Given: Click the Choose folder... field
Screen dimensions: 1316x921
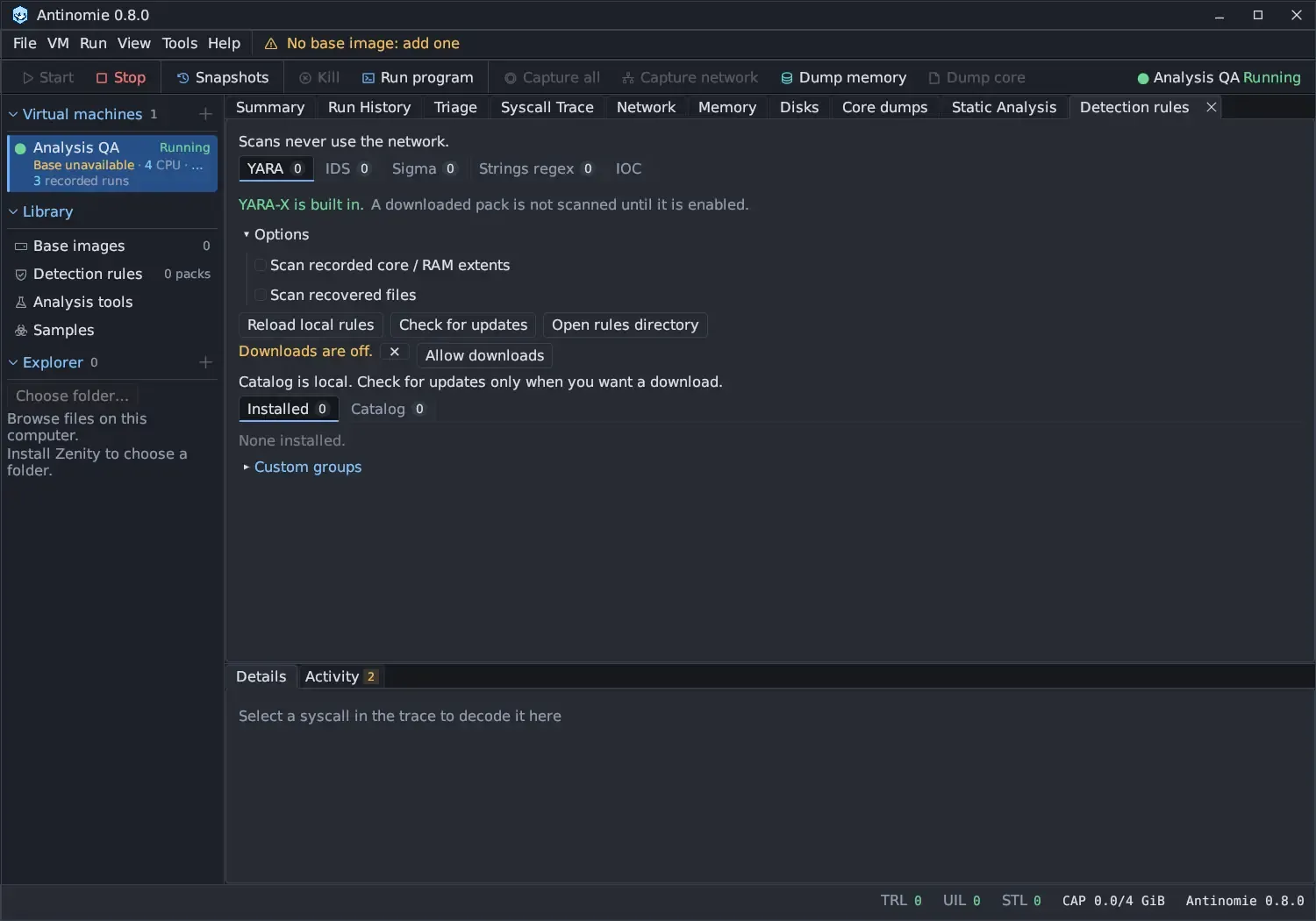Looking at the screenshot, I should [x=73, y=396].
